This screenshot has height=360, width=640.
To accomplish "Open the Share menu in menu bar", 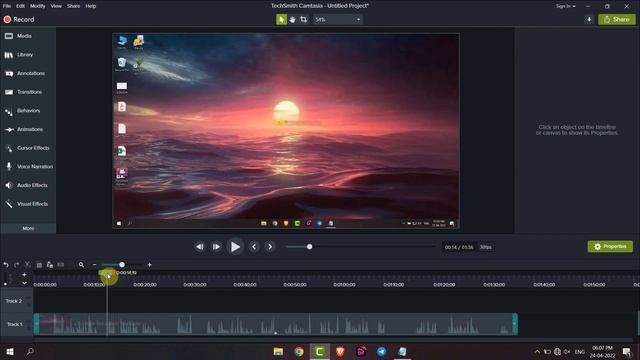I will coord(73,6).
